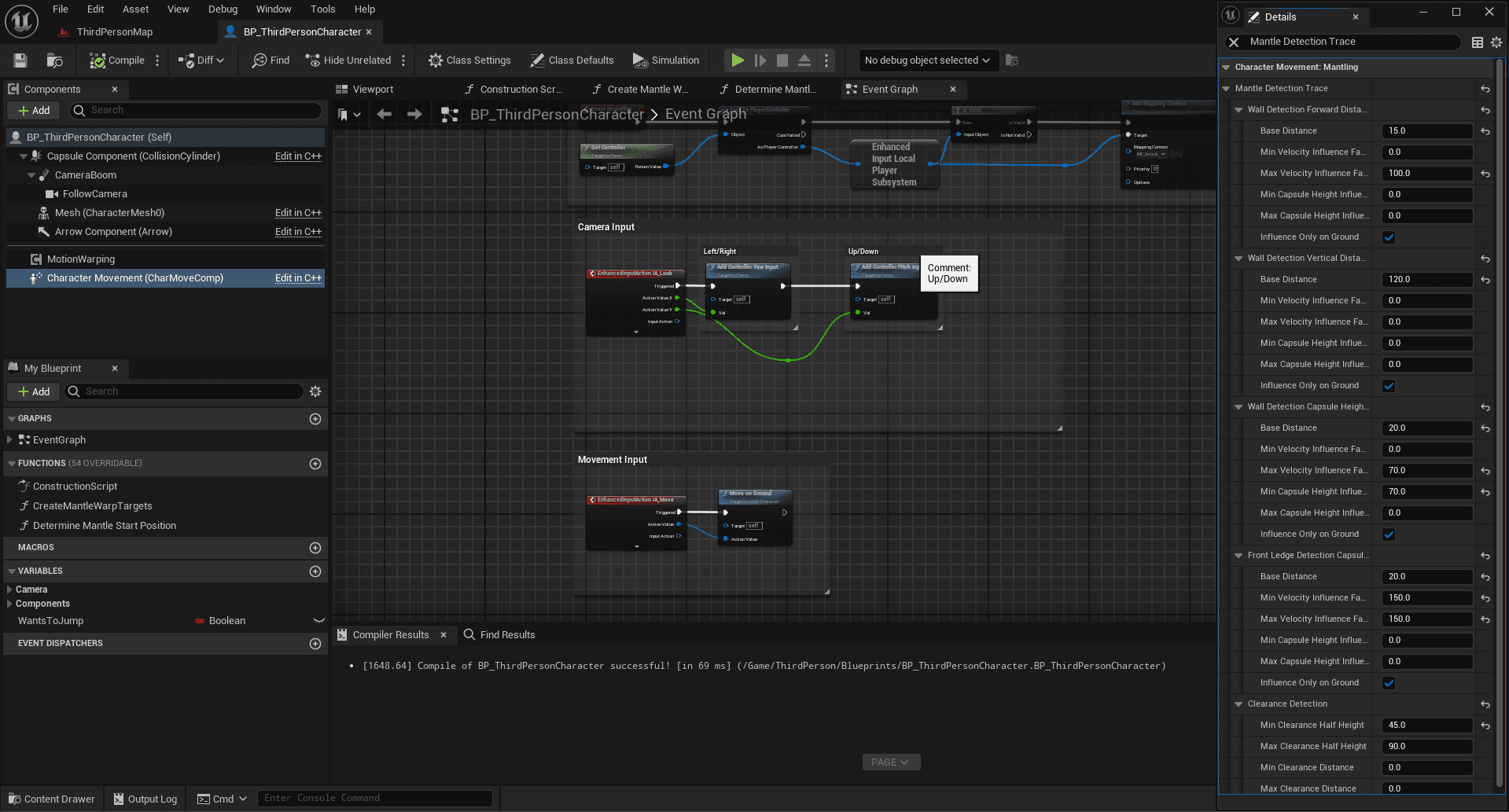Open Details panel settings gear

point(1496,42)
